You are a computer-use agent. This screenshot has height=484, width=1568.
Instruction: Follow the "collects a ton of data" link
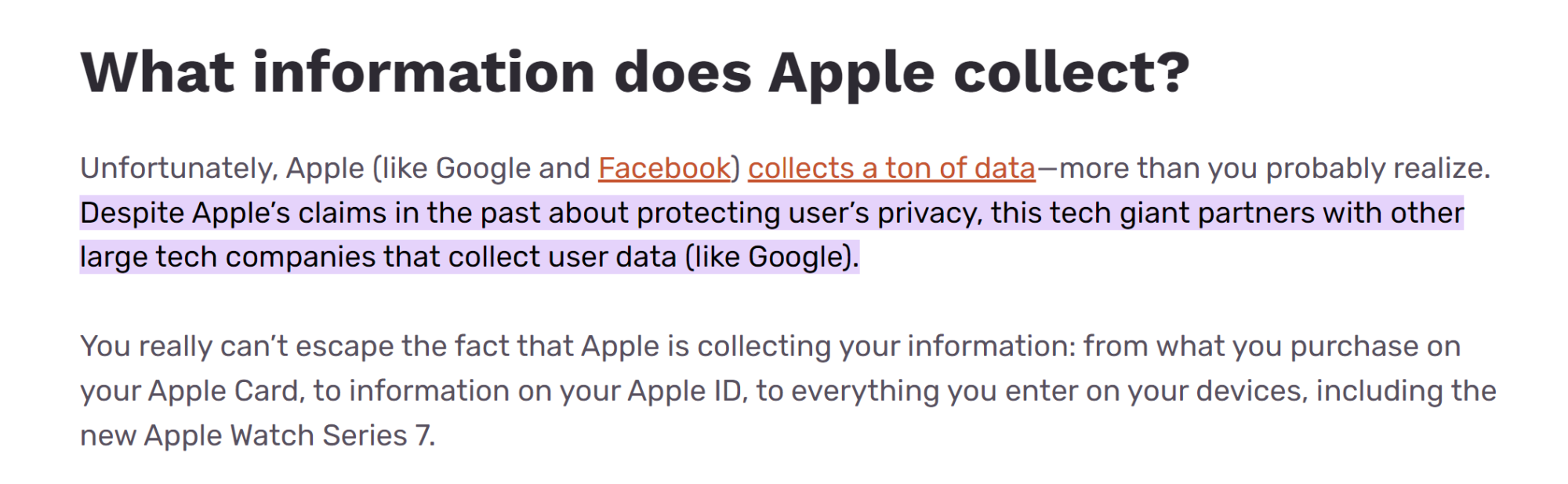pos(891,169)
